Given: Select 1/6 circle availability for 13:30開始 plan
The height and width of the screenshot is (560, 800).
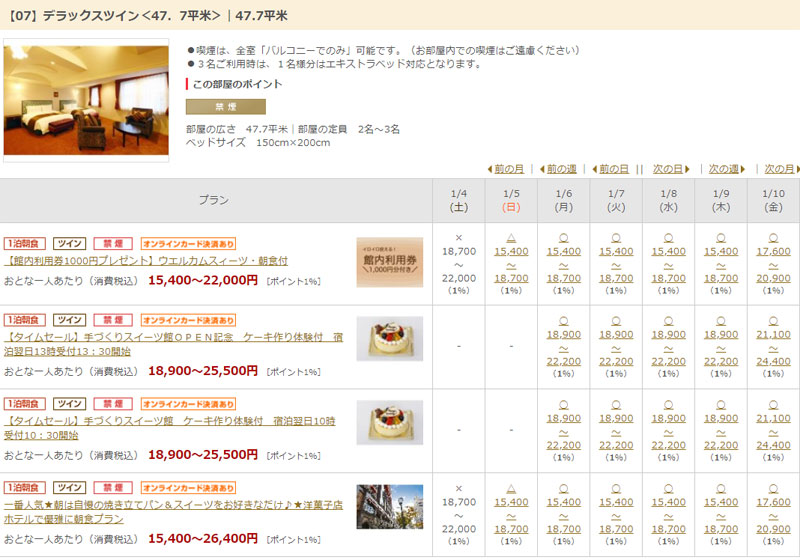Looking at the screenshot, I should 564,321.
